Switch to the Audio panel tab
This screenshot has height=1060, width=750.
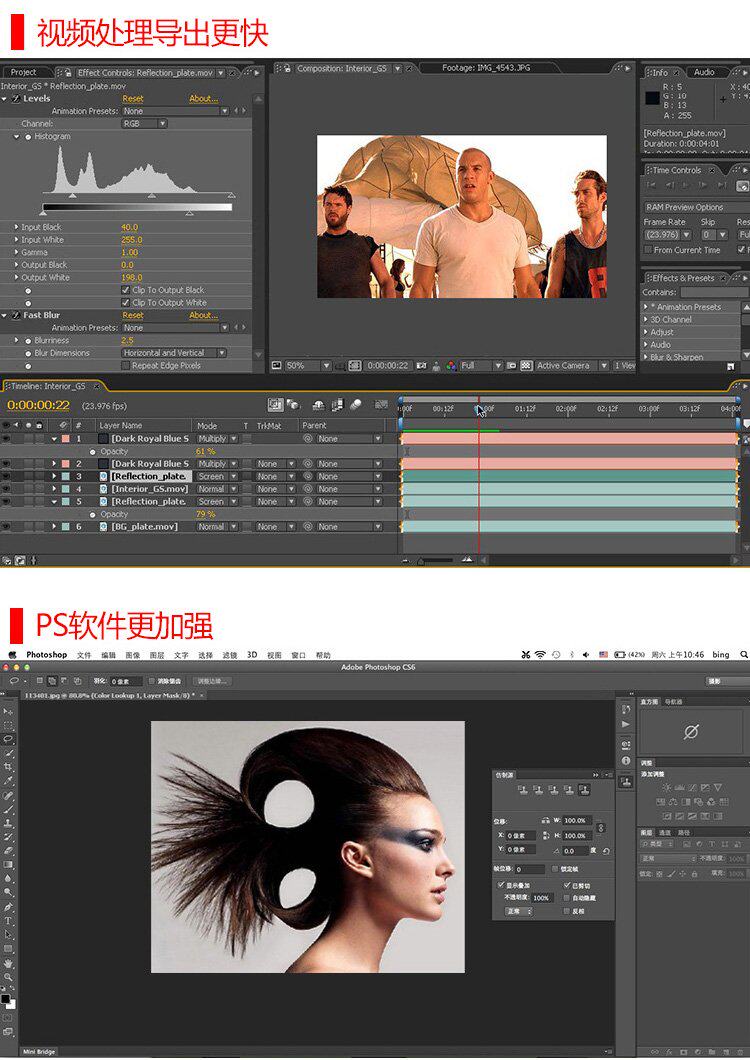coord(704,72)
